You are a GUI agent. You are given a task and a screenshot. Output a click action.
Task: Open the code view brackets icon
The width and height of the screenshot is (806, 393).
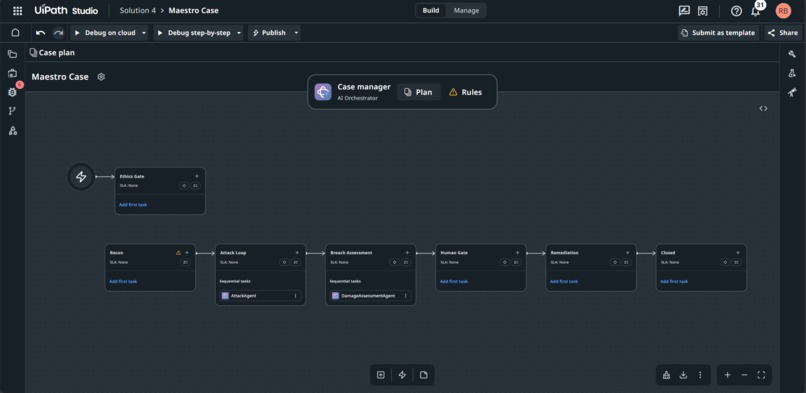tap(763, 108)
